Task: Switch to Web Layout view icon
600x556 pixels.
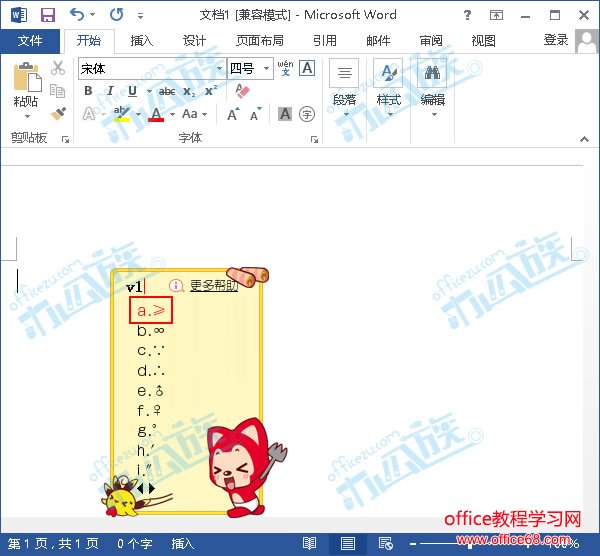Action: [x=385, y=543]
